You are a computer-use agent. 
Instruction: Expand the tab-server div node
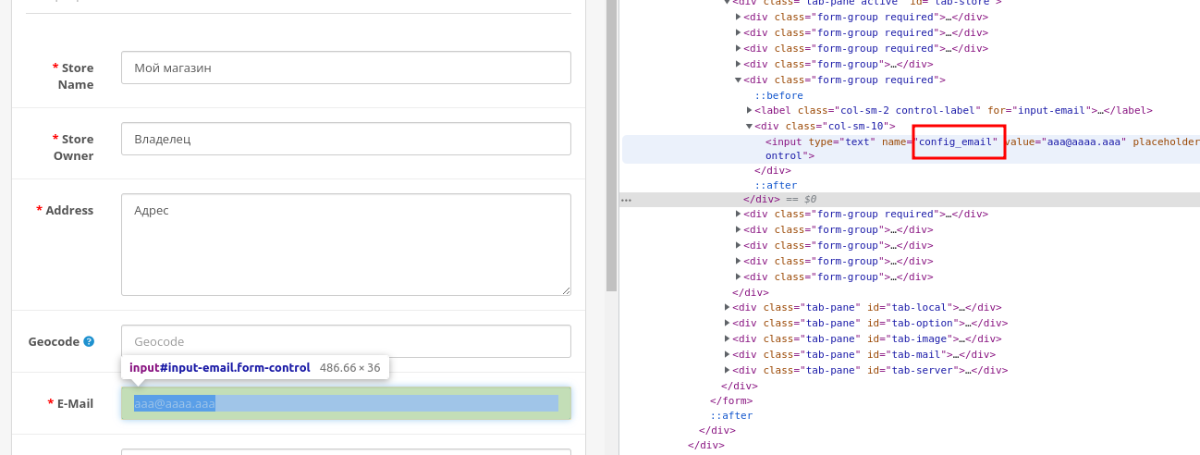point(727,370)
